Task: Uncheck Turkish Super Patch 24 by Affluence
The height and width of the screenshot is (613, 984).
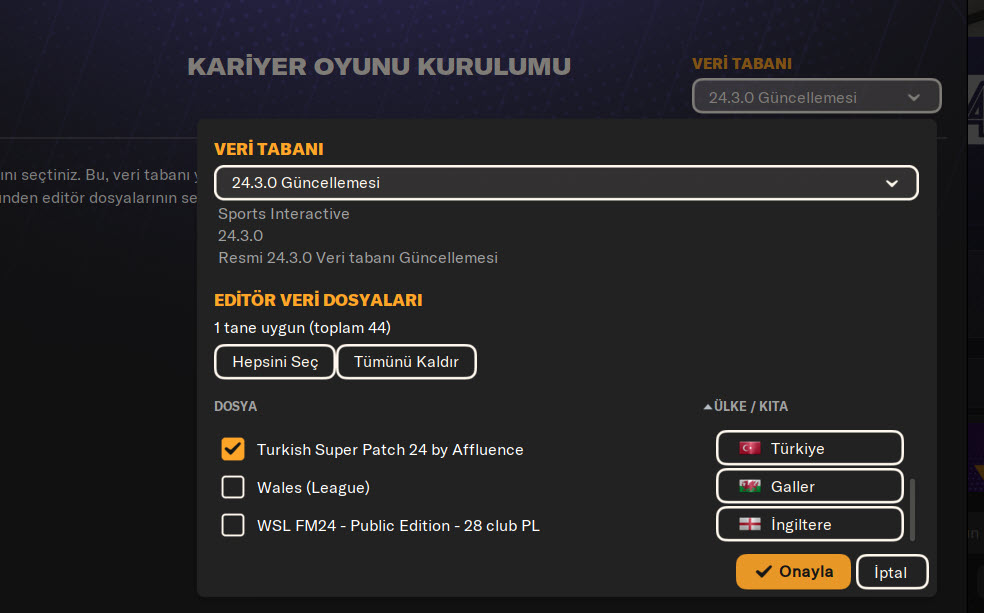Action: (233, 449)
